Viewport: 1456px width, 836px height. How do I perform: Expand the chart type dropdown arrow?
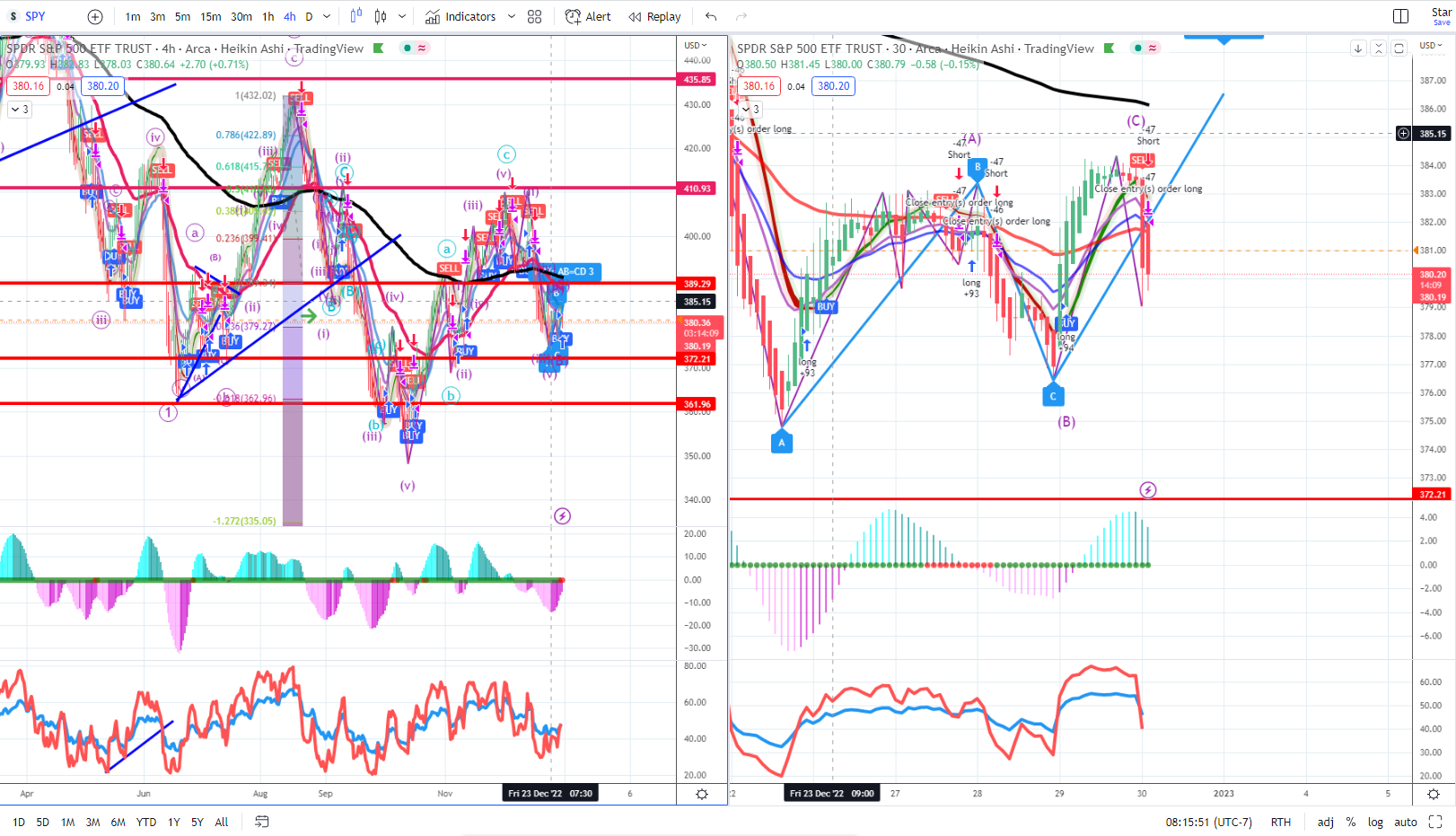pos(402,16)
